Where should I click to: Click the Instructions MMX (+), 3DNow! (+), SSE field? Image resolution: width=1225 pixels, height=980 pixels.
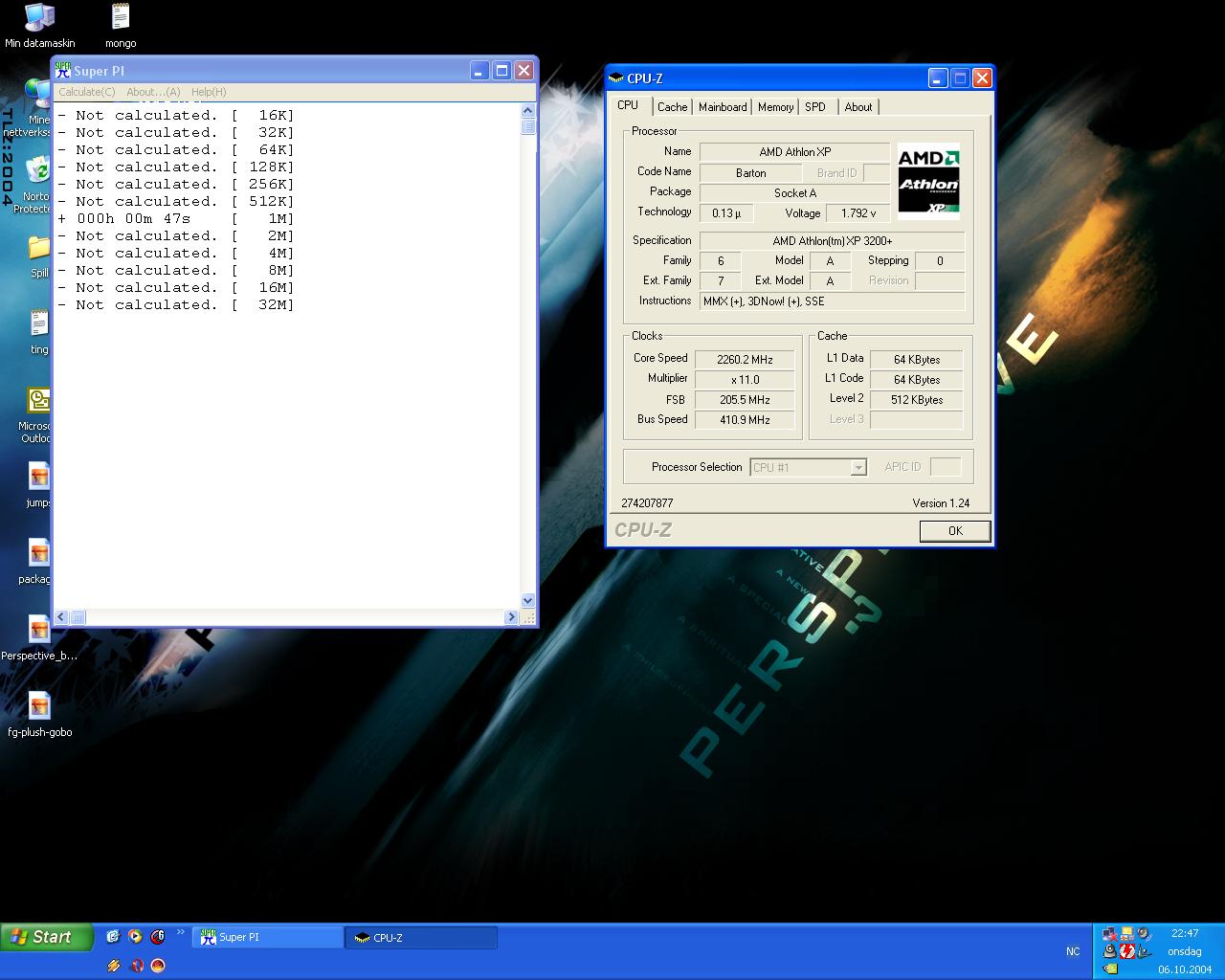click(832, 301)
